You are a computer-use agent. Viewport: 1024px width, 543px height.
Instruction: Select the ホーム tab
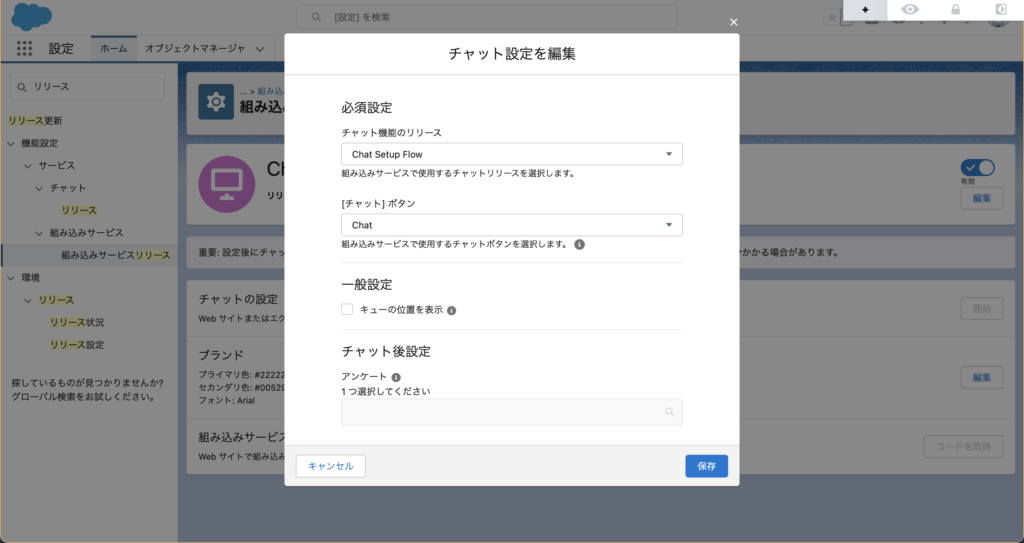coord(114,48)
